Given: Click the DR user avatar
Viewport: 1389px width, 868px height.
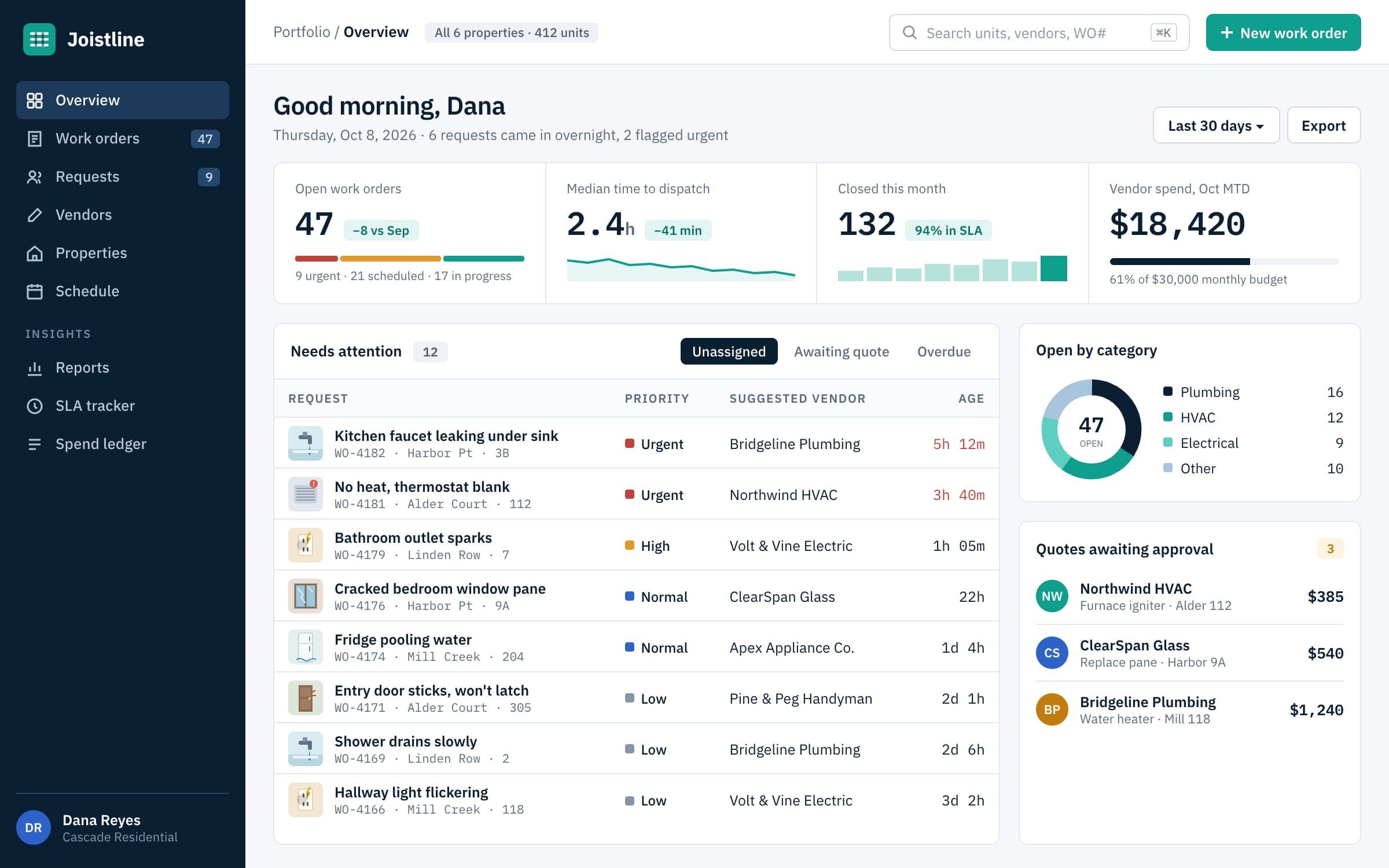Looking at the screenshot, I should coord(34,827).
